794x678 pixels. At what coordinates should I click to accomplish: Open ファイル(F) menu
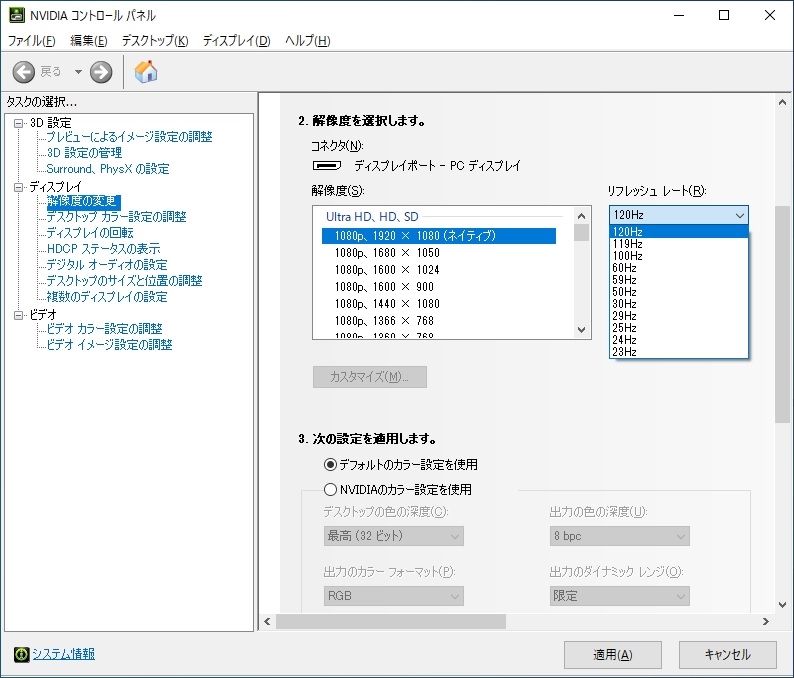[x=31, y=41]
